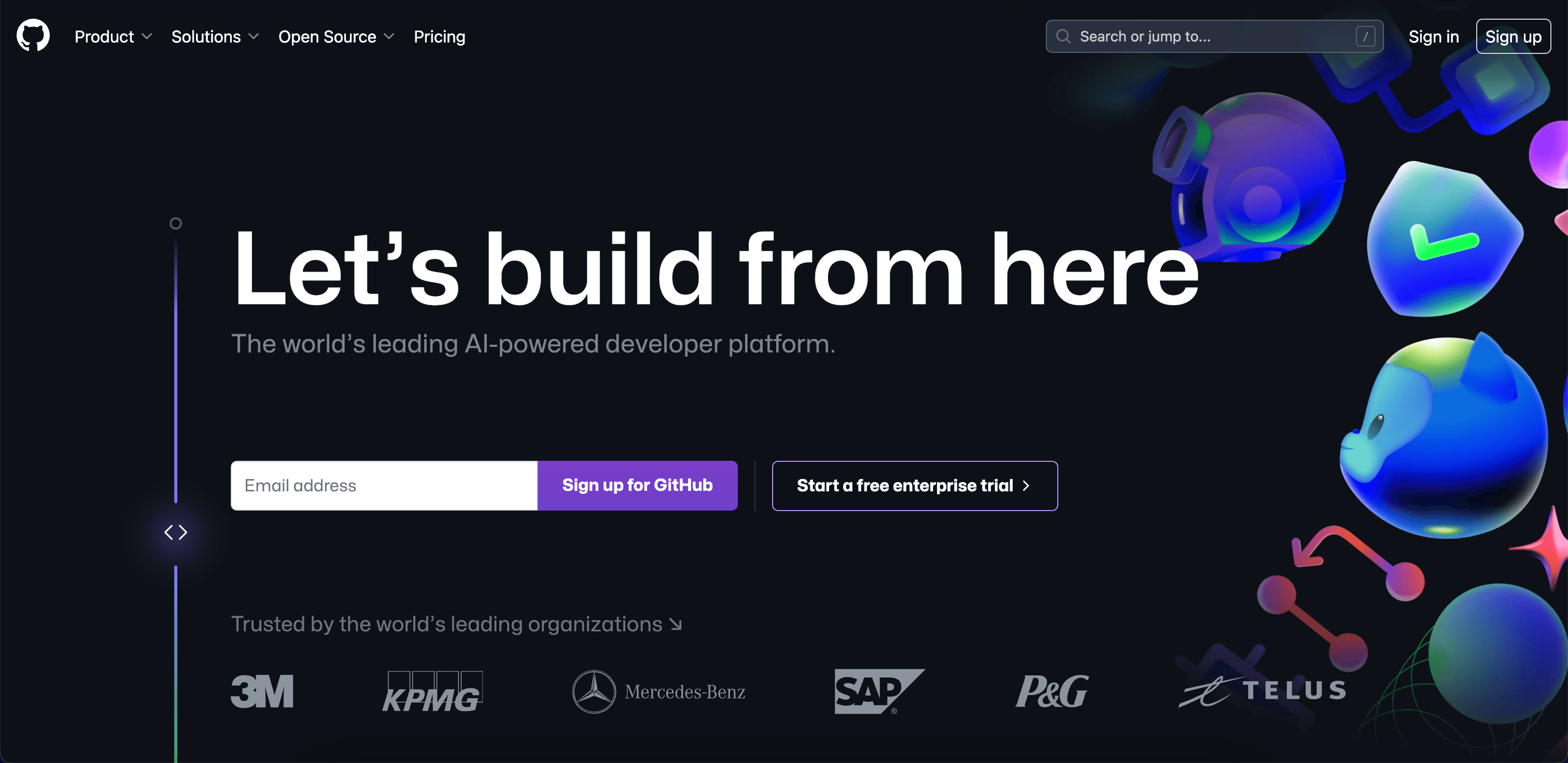Screen dimensions: 1568x763
Task: Click the P&G logo
Action: pos(1053,691)
